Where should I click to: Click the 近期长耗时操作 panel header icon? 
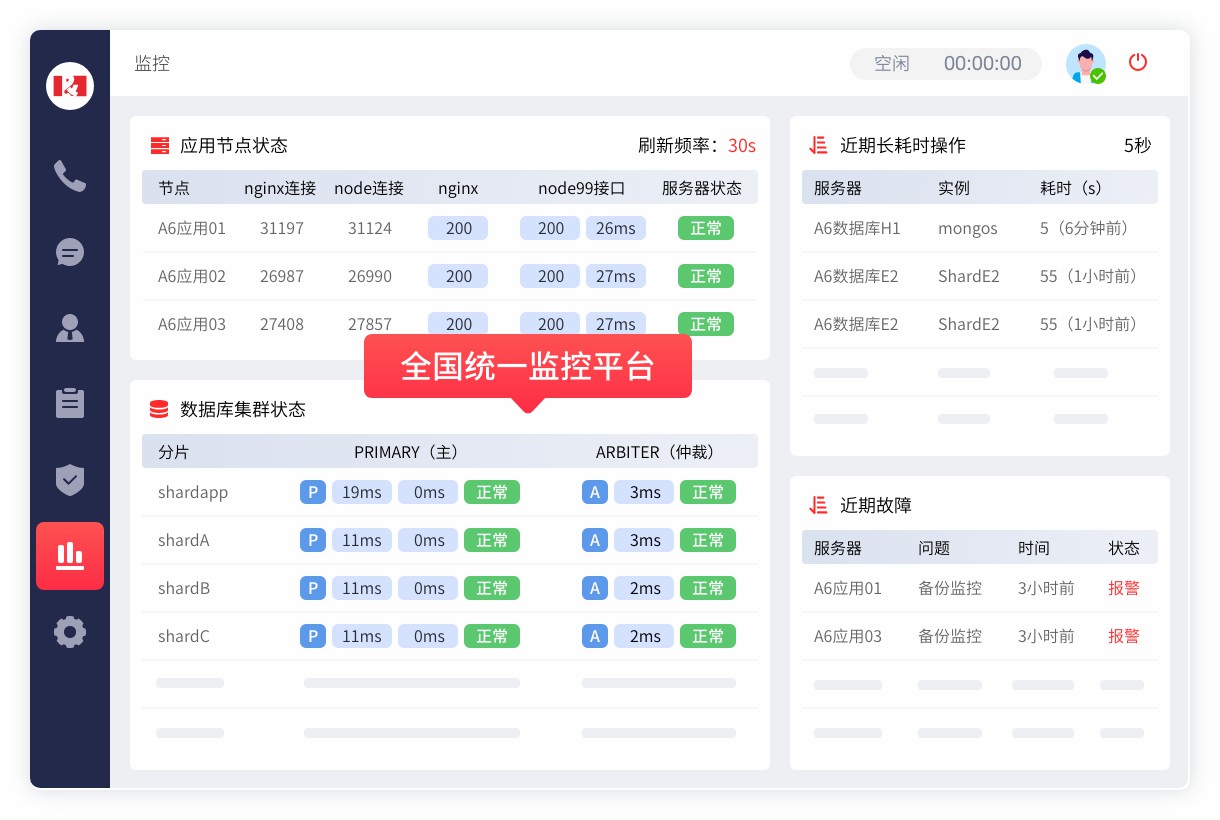click(x=817, y=145)
